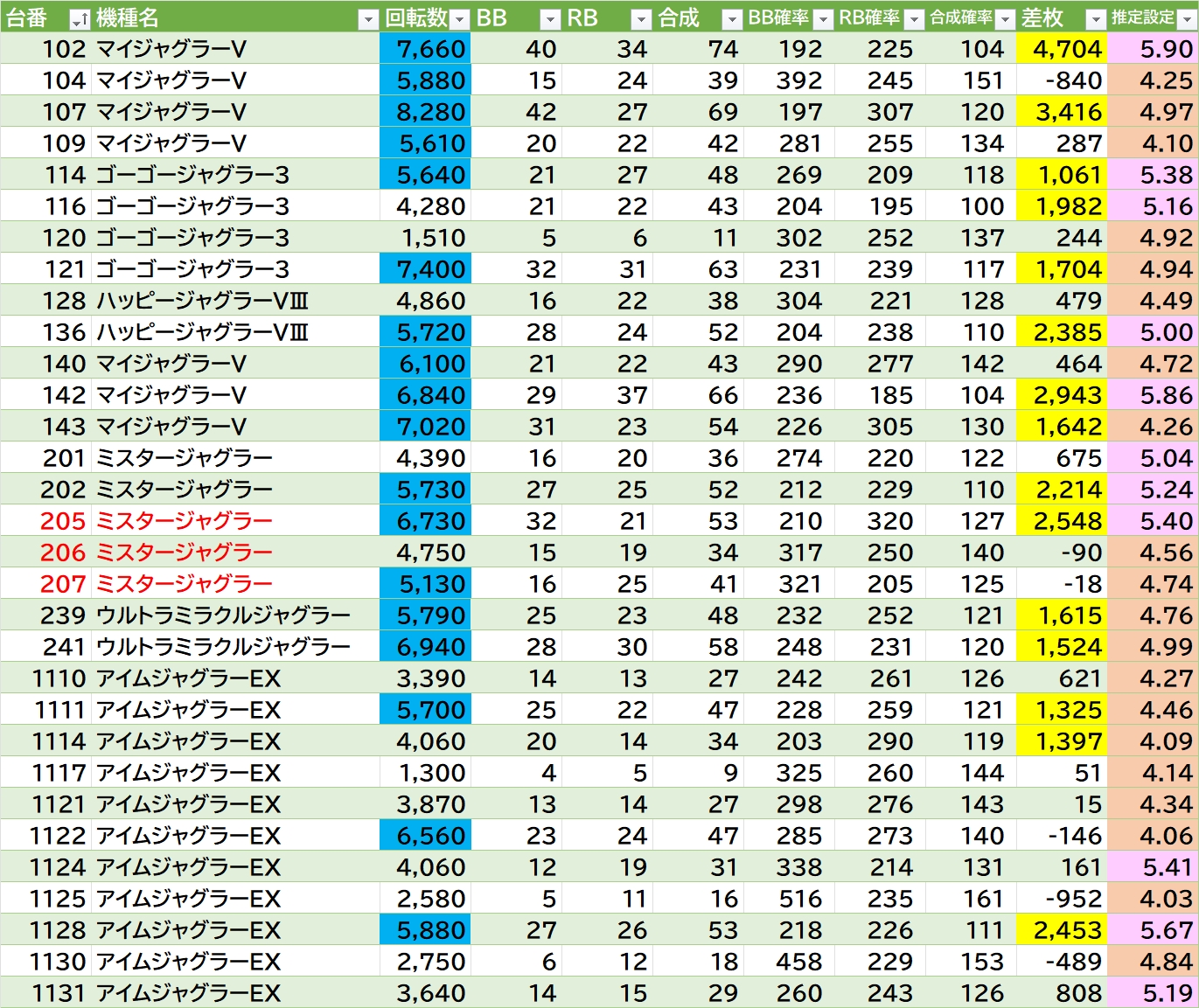Select machine number 1110 cell

point(45,678)
